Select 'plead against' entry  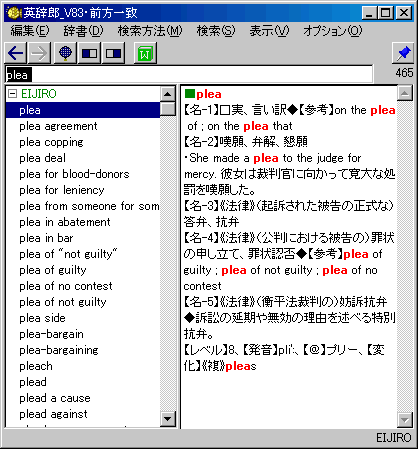pyautogui.click(x=53, y=414)
